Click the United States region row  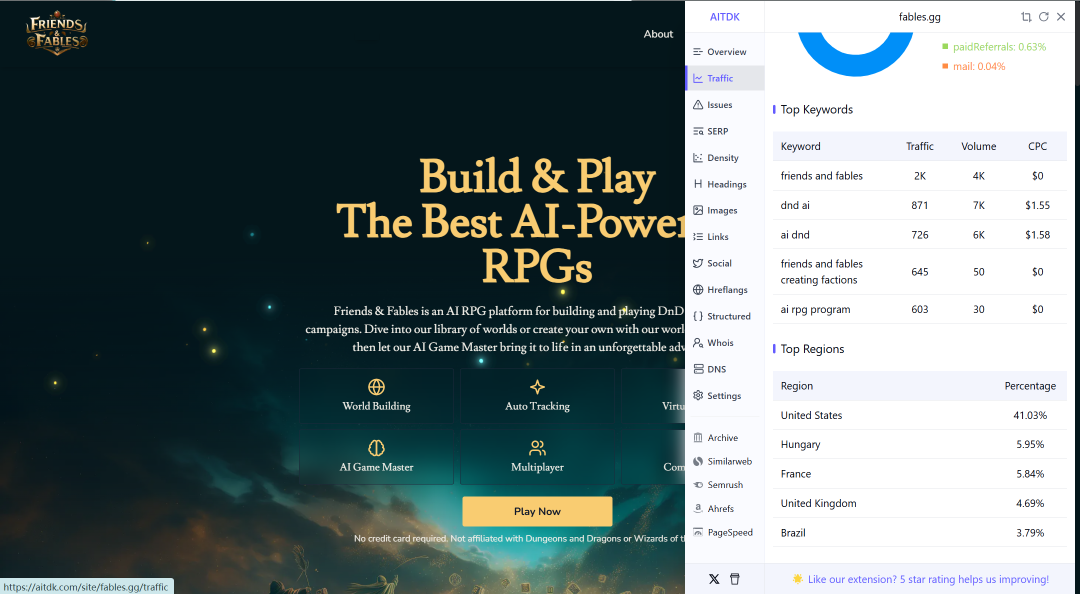[920, 416]
